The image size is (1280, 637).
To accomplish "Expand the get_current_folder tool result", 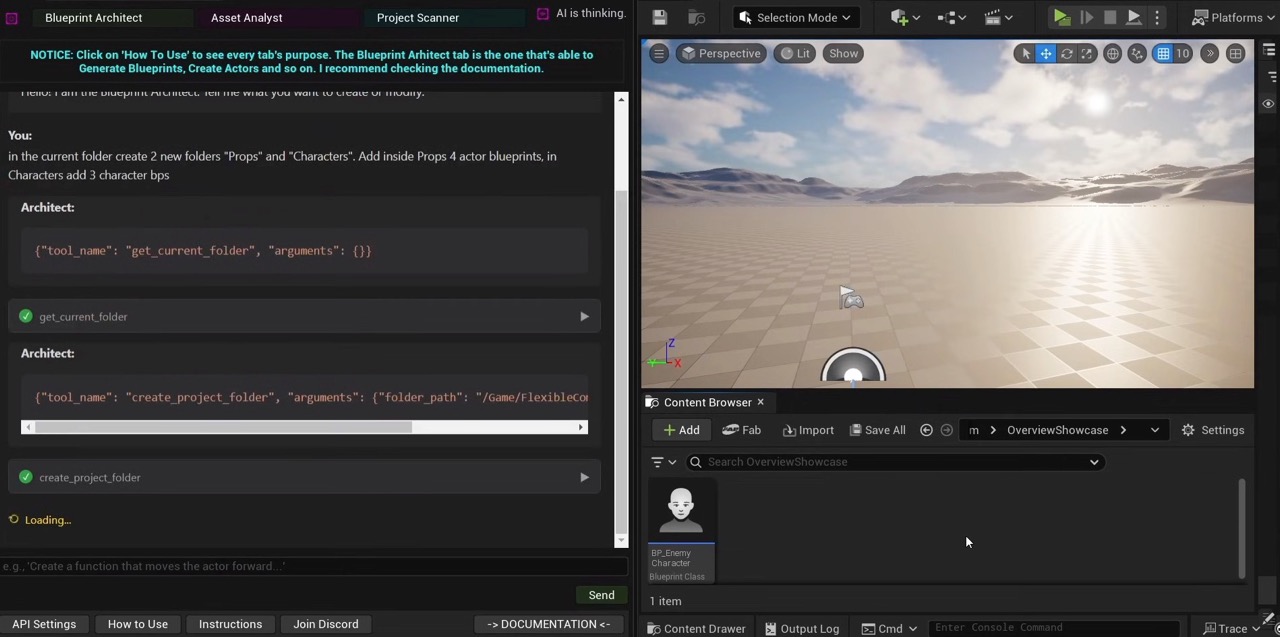I will pyautogui.click(x=584, y=317).
